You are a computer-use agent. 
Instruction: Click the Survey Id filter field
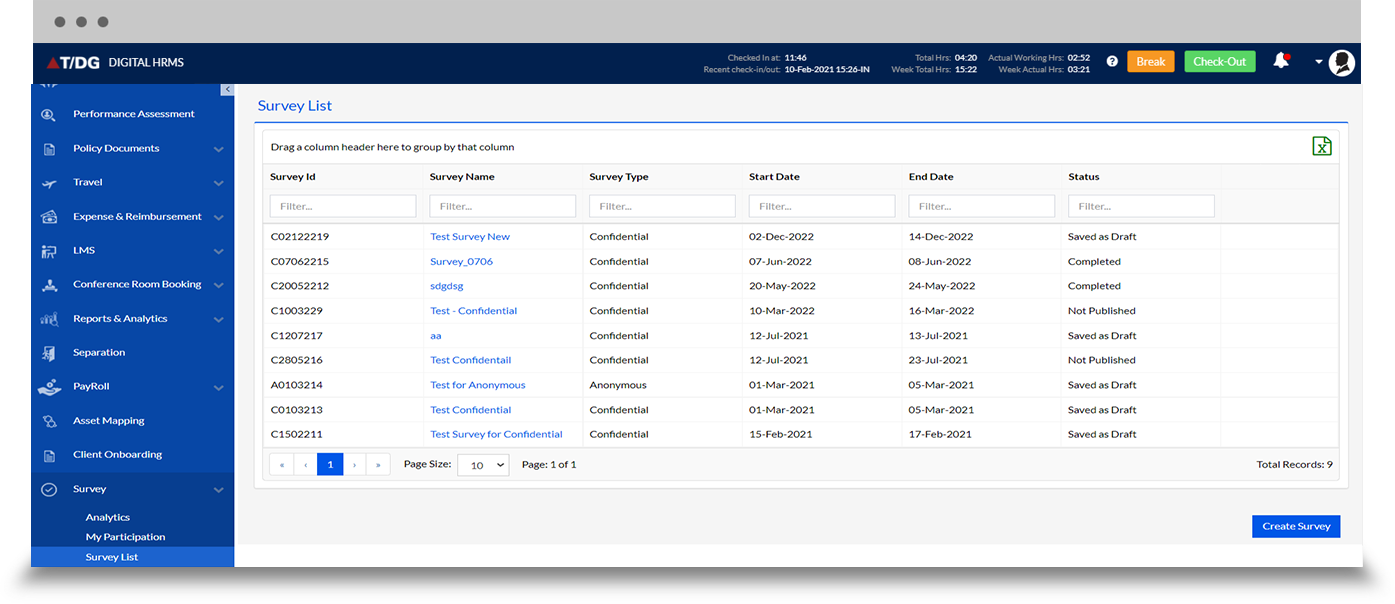tap(343, 206)
